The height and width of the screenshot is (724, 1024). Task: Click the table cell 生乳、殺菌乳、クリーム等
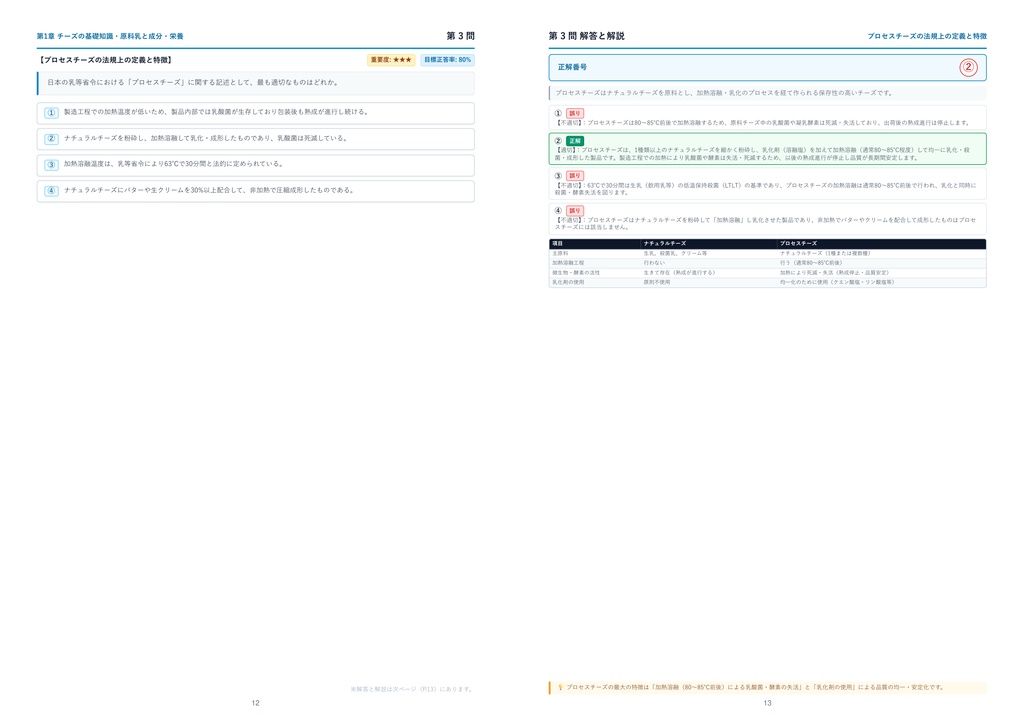675,253
